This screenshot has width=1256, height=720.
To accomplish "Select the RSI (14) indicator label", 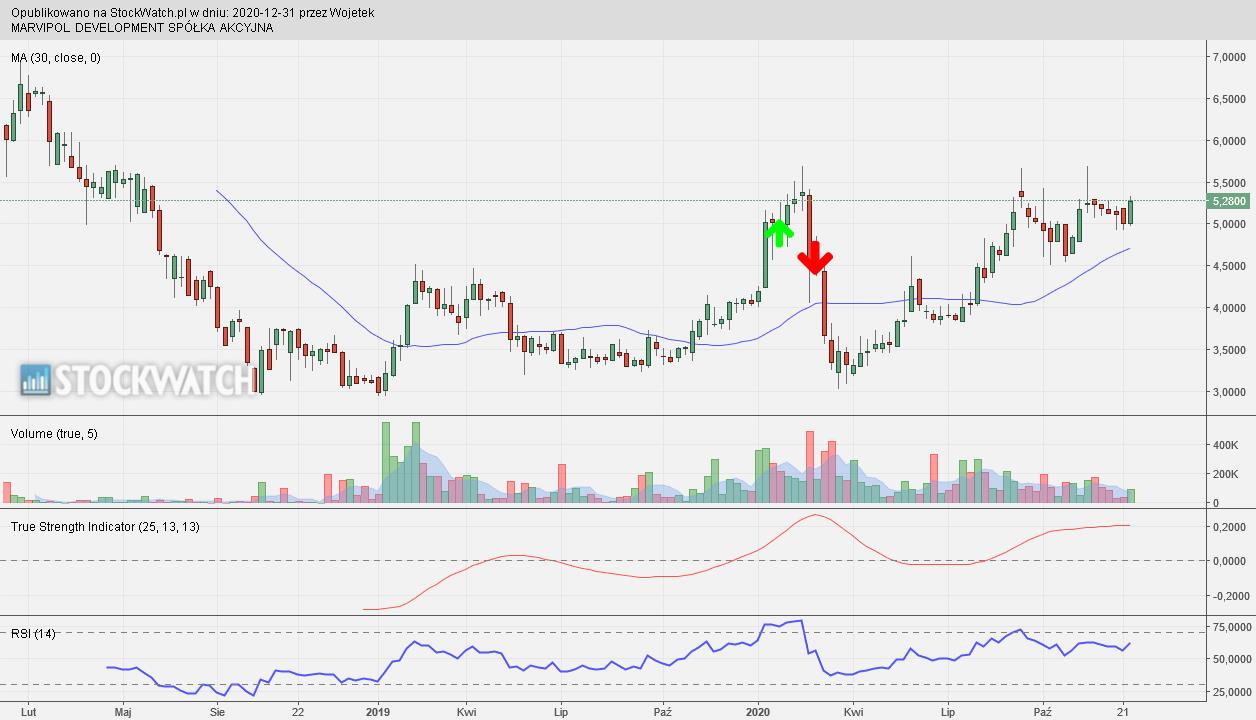I will click(33, 634).
